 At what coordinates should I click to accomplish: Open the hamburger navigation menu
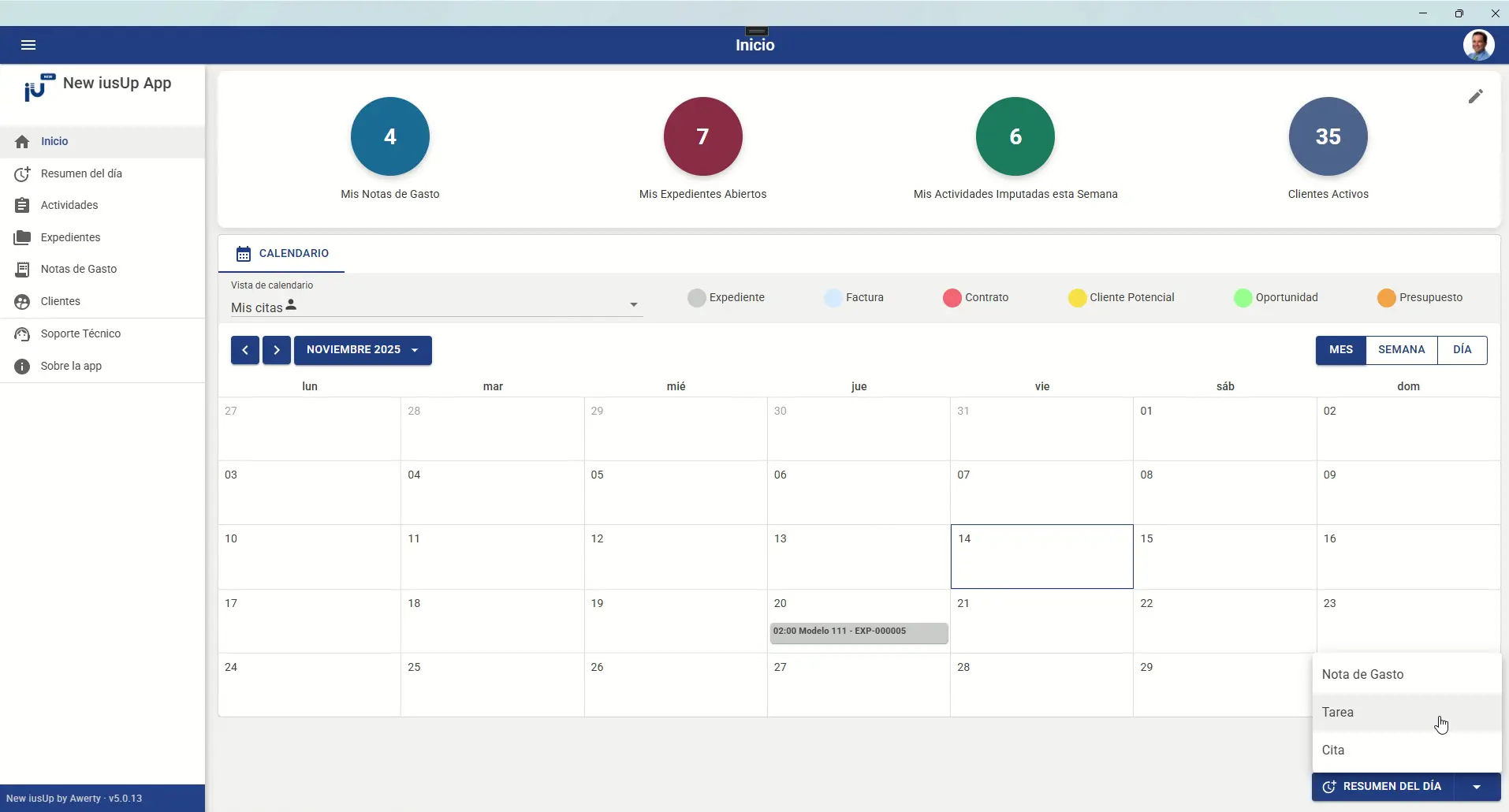(28, 45)
